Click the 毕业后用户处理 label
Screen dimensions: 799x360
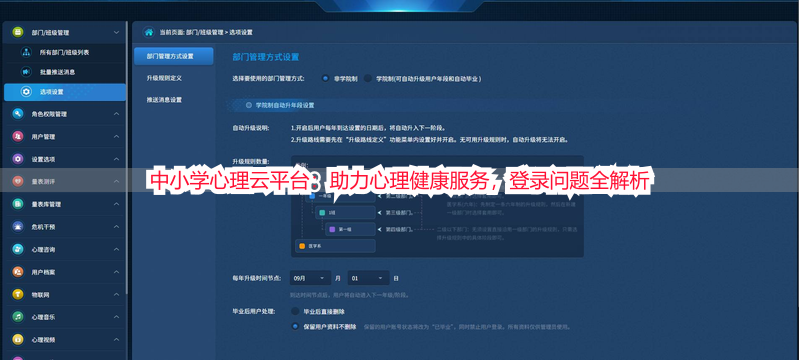click(x=253, y=311)
